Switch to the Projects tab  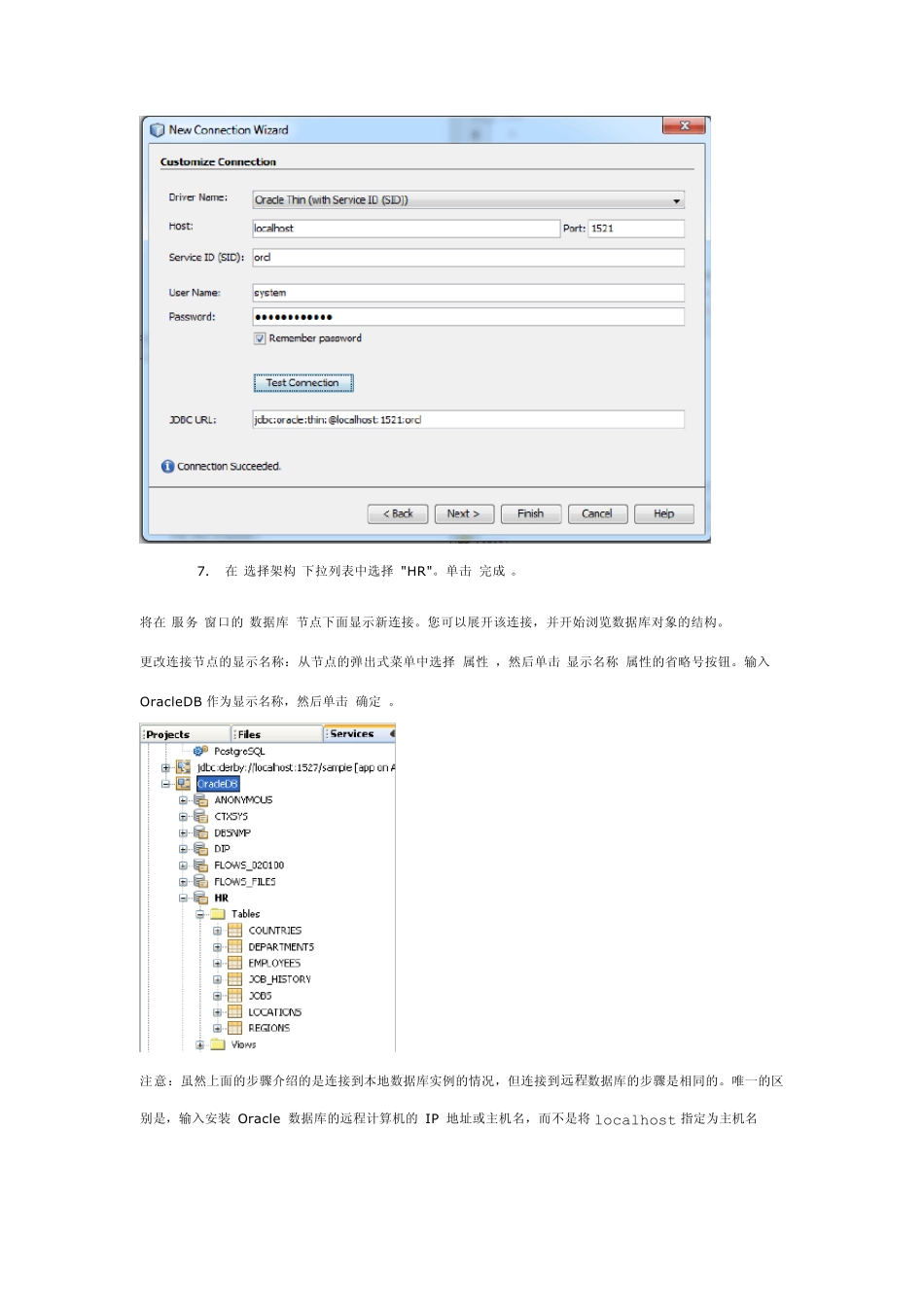click(186, 734)
